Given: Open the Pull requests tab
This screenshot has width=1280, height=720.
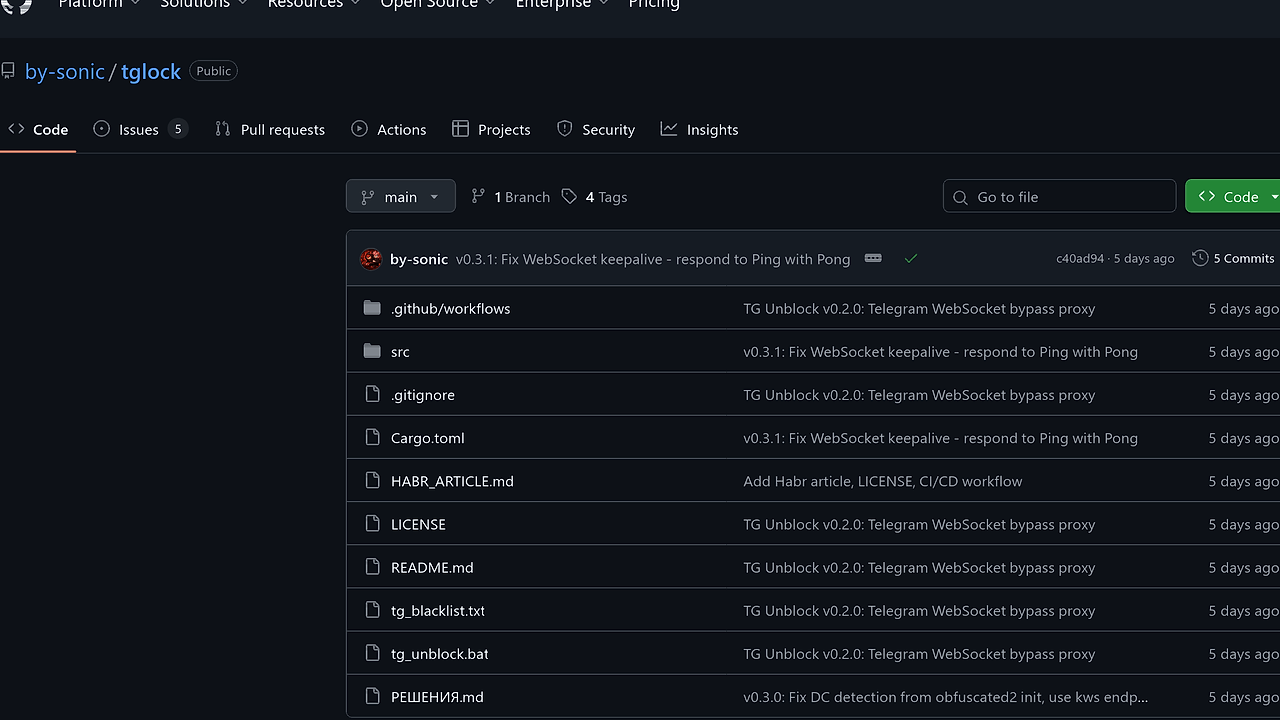Looking at the screenshot, I should [270, 129].
